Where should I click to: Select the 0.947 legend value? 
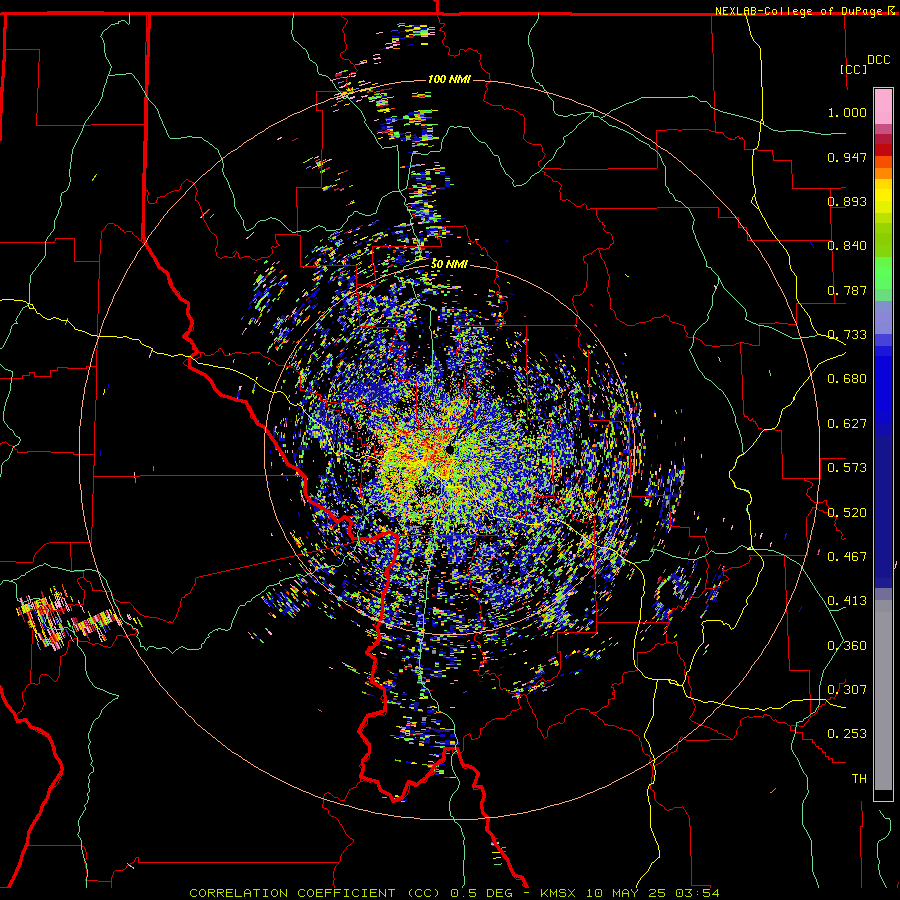pyautogui.click(x=847, y=157)
